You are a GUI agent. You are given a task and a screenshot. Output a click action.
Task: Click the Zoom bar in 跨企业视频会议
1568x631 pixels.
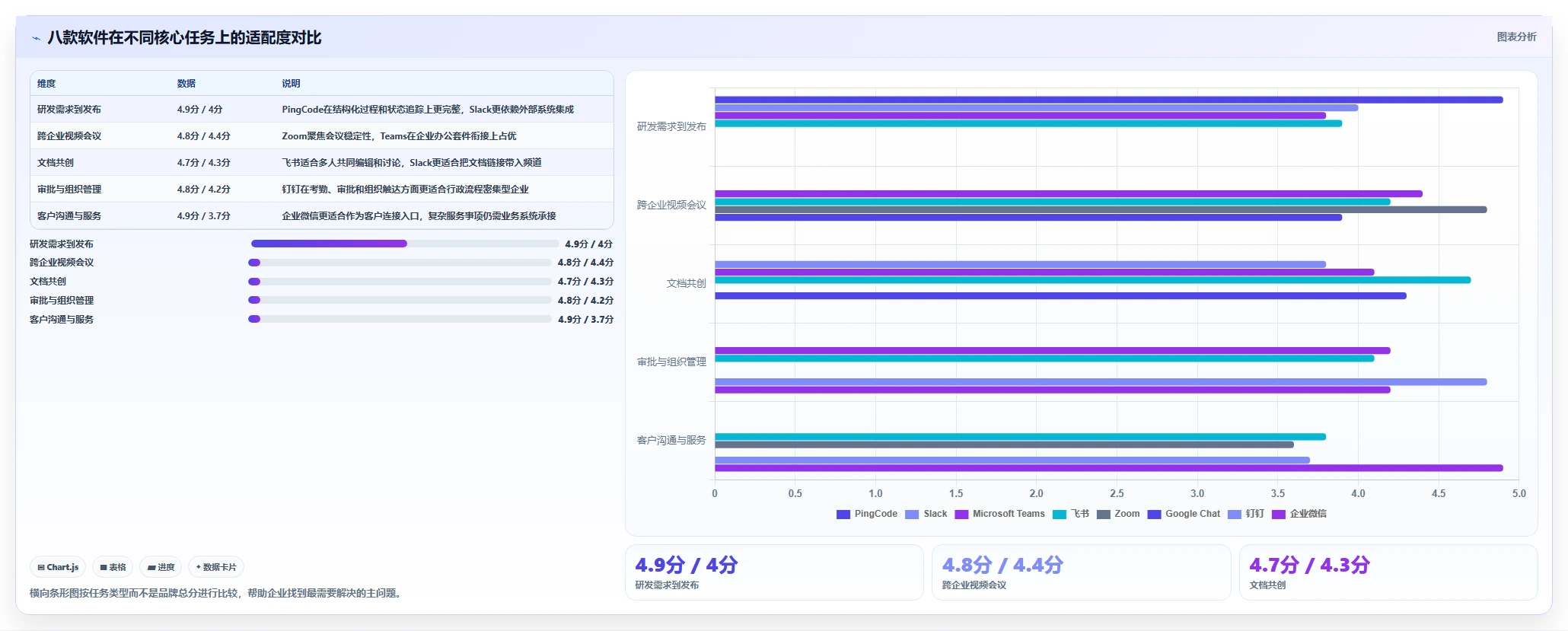[x=1101, y=209]
